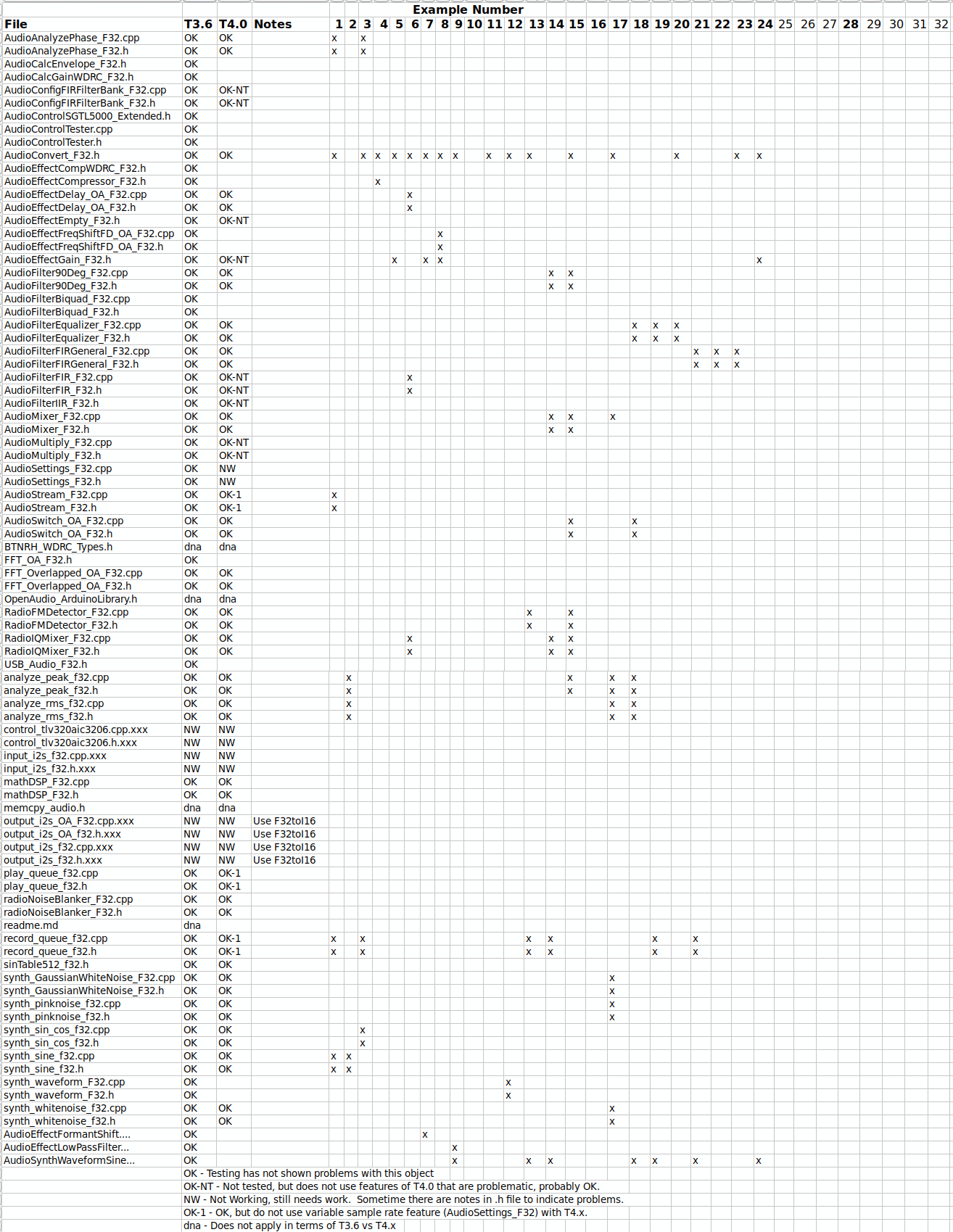The height and width of the screenshot is (1232, 953).
Task: Click AudioMixer_F32.cpp file cell
Action: tap(91, 416)
